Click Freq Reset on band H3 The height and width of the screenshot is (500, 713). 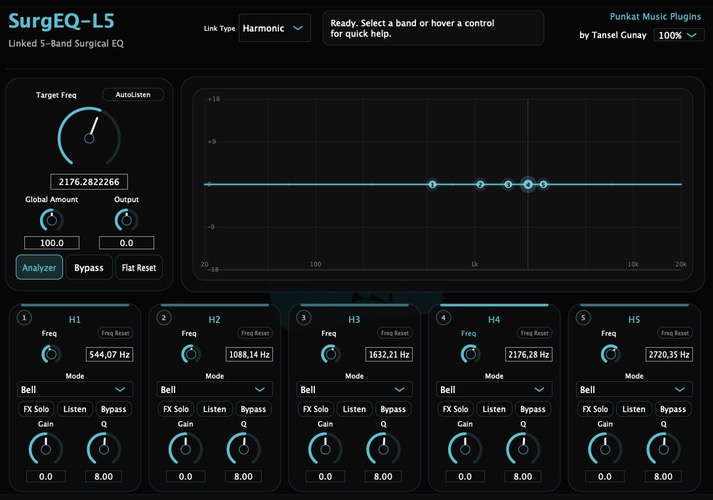[x=395, y=333]
